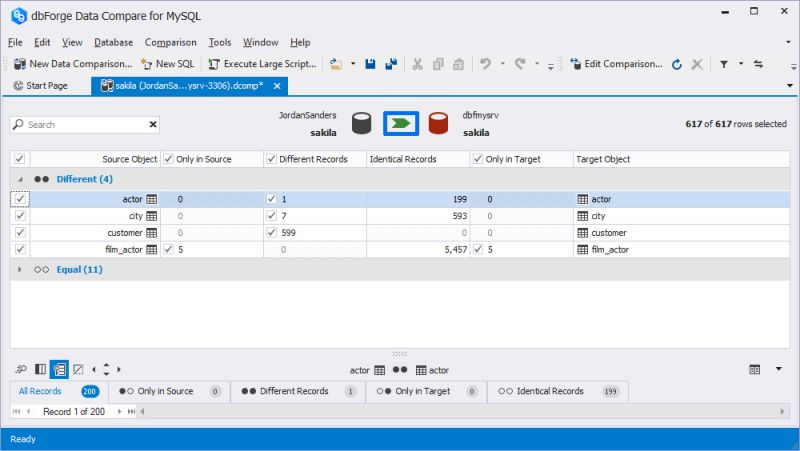Open the Comparison menu
Screen dimensions: 800x451
click(x=170, y=42)
